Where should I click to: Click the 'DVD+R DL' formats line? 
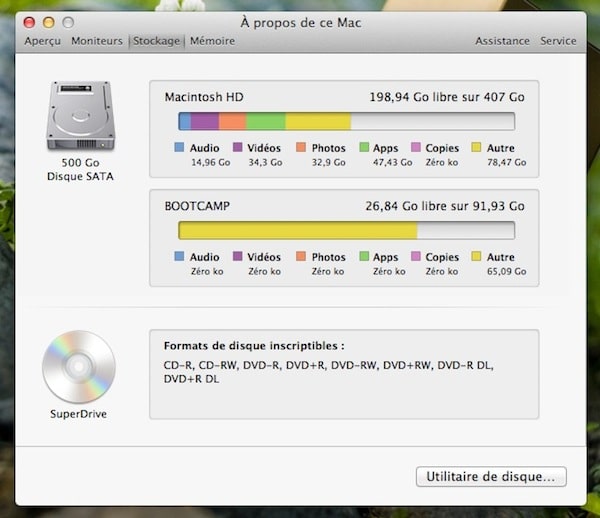(191, 379)
